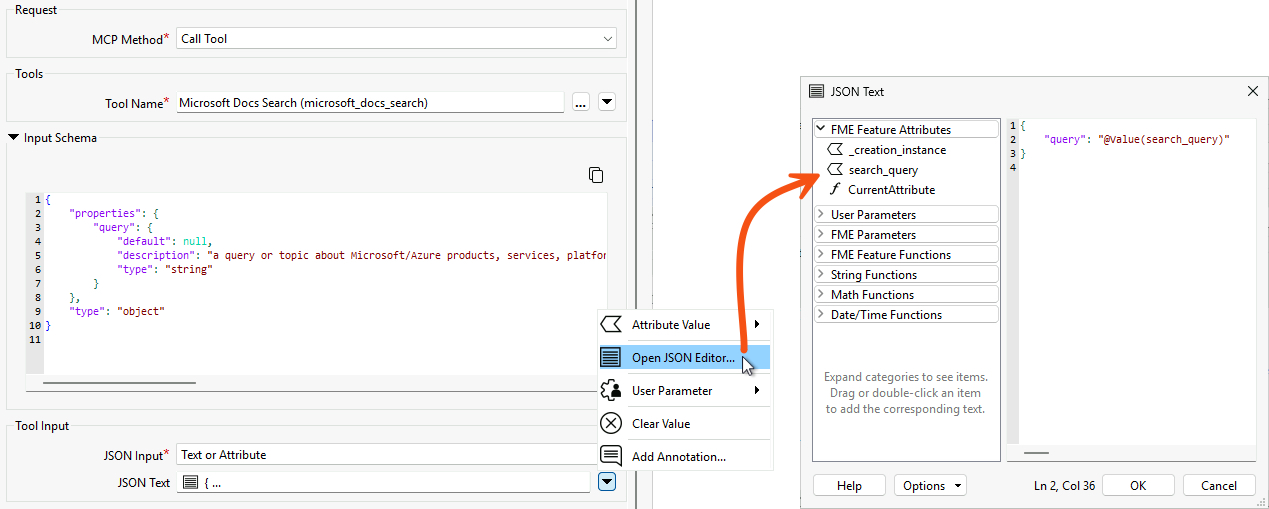
Task: Expand the FME Parameters category
Action: pyautogui.click(x=821, y=234)
